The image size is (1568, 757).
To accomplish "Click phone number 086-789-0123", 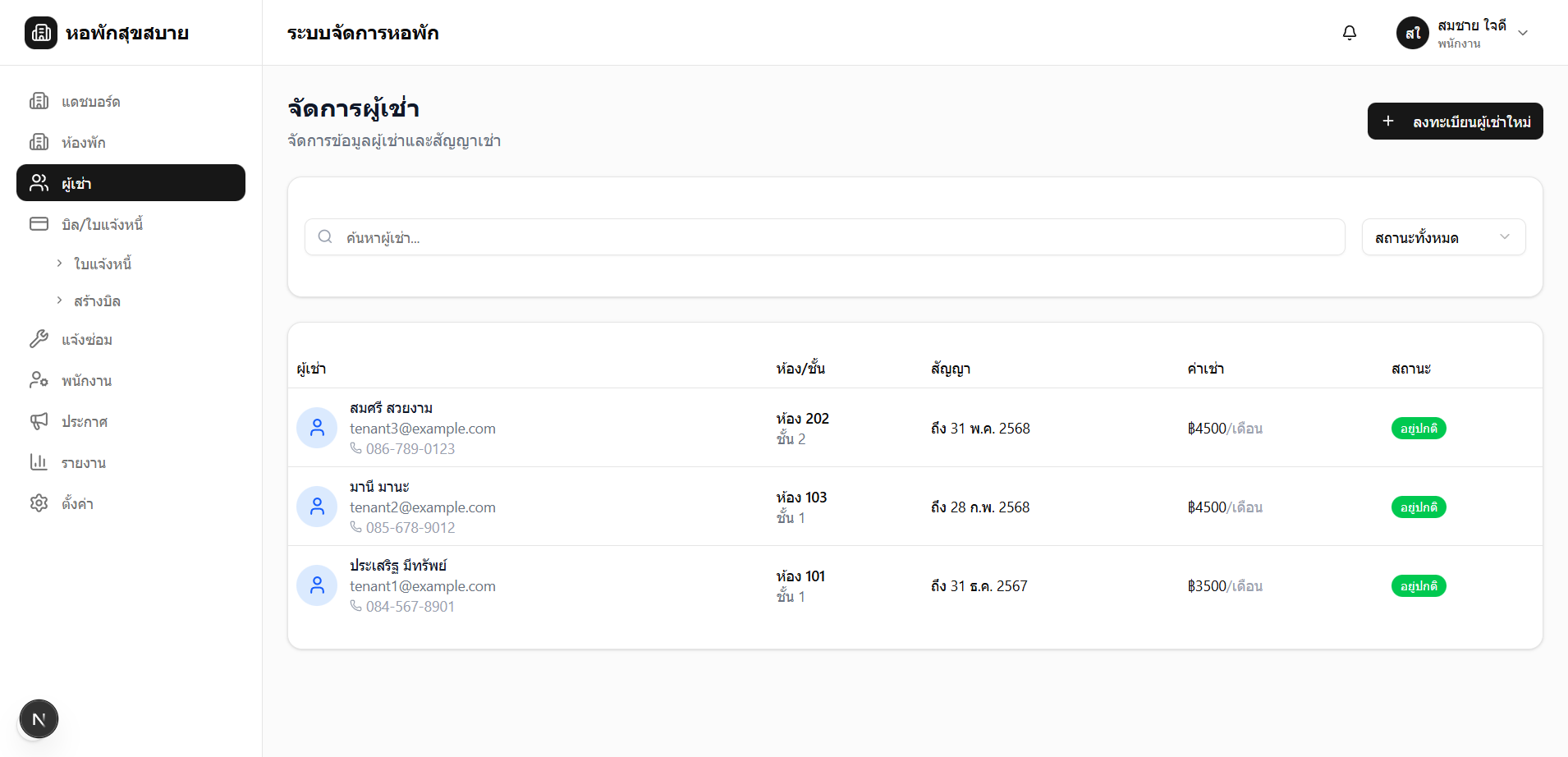I will tap(410, 449).
